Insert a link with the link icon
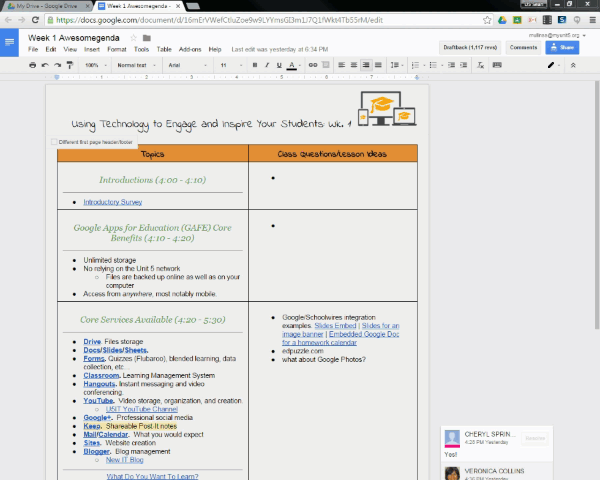The image size is (600, 480). click(x=313, y=65)
